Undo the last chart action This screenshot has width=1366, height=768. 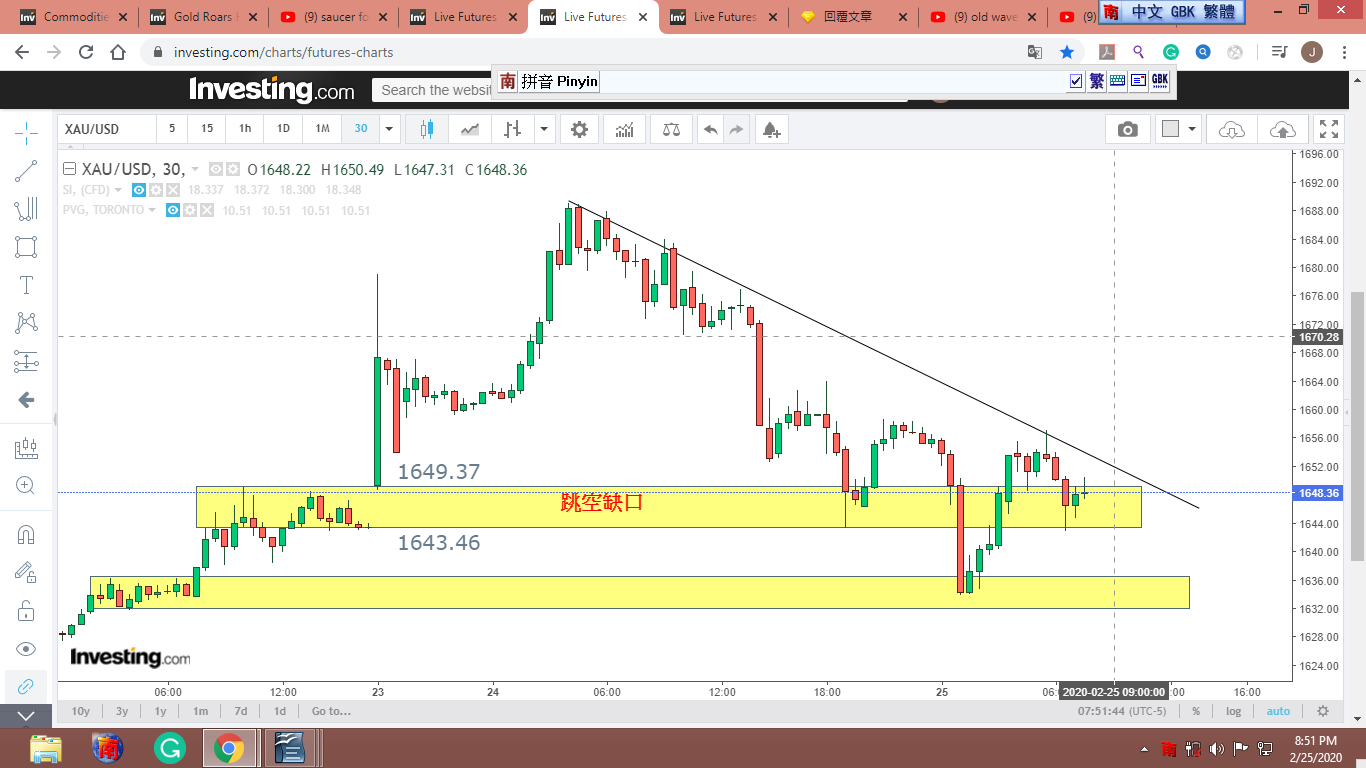tap(710, 129)
